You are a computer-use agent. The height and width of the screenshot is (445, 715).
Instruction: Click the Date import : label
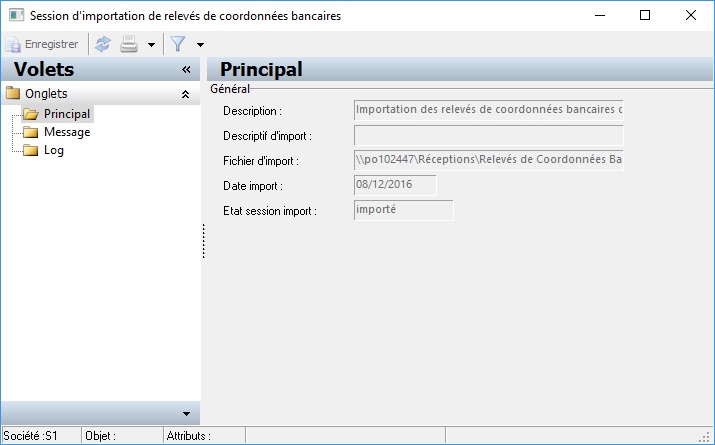coord(253,186)
